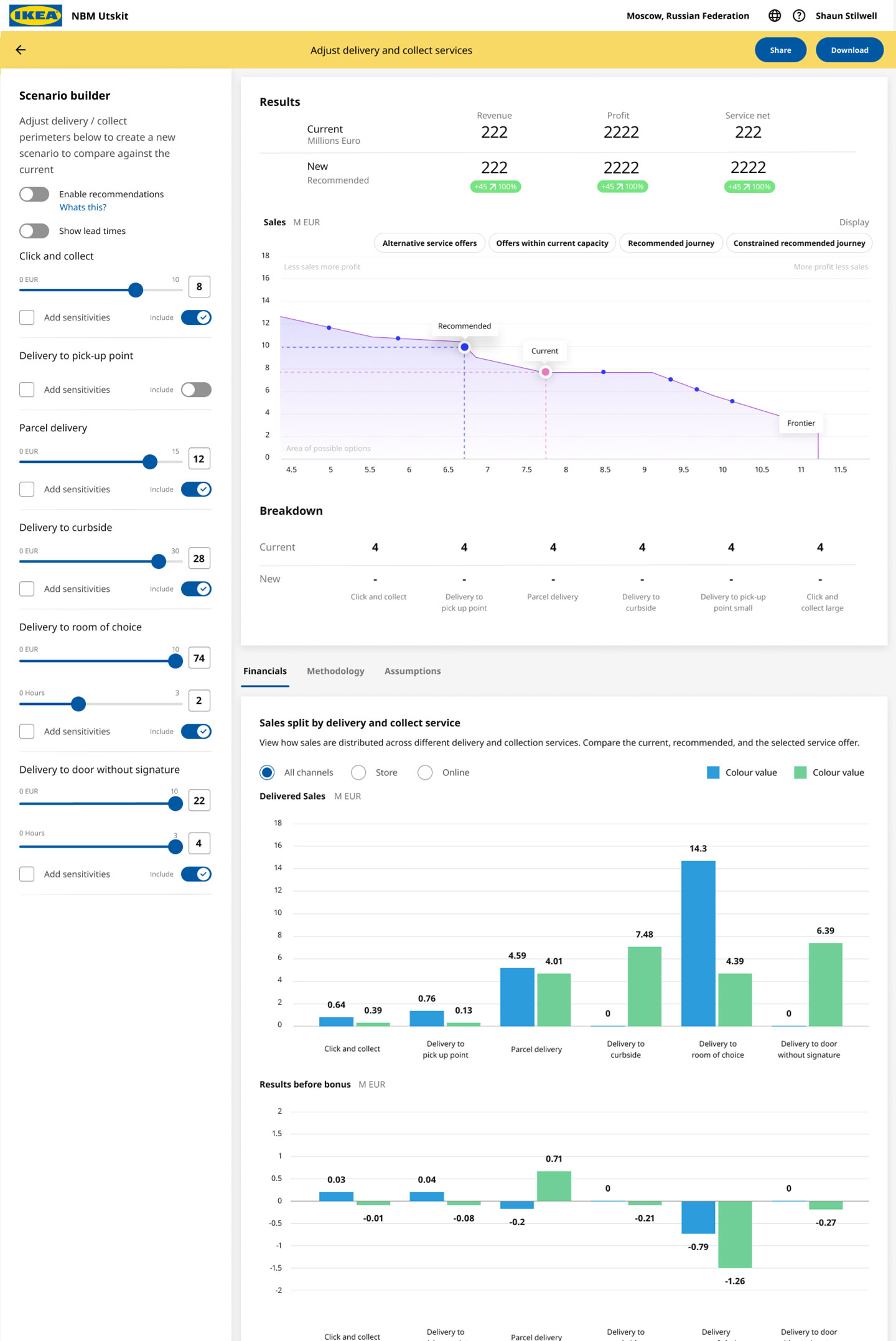
Task: Select the Online radio button
Action: [425, 772]
